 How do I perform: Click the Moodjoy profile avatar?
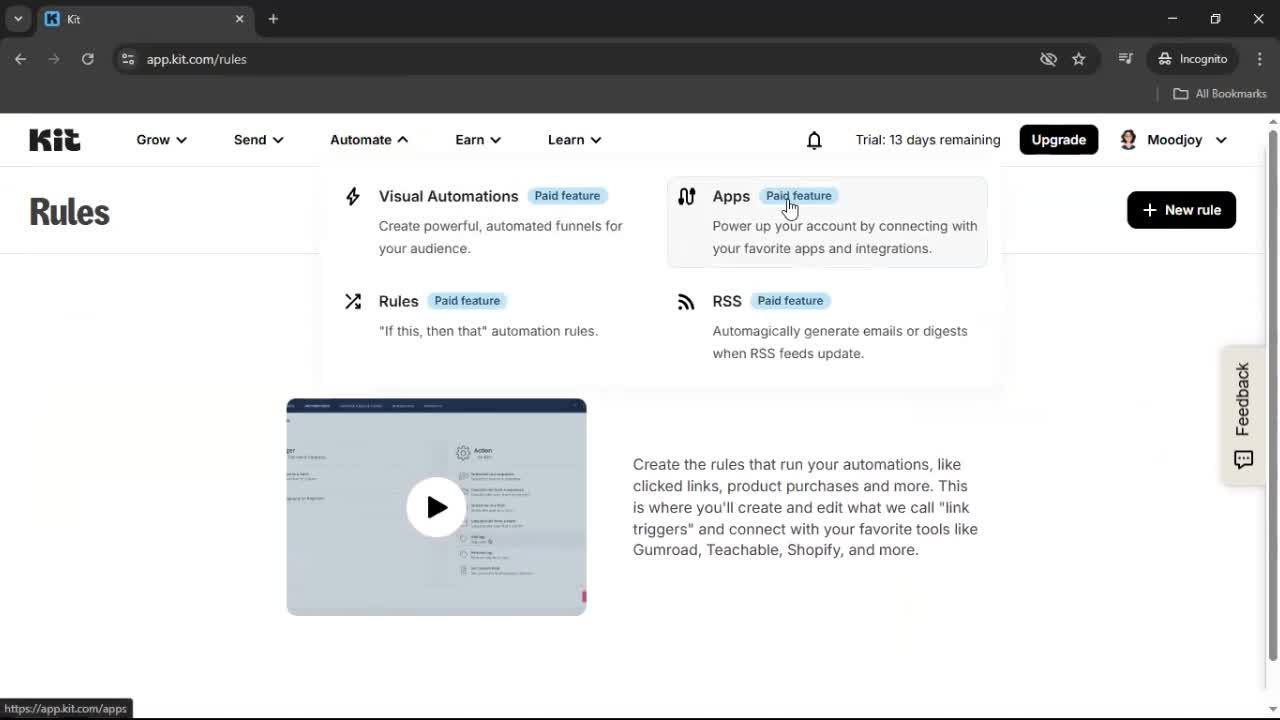click(x=1128, y=139)
